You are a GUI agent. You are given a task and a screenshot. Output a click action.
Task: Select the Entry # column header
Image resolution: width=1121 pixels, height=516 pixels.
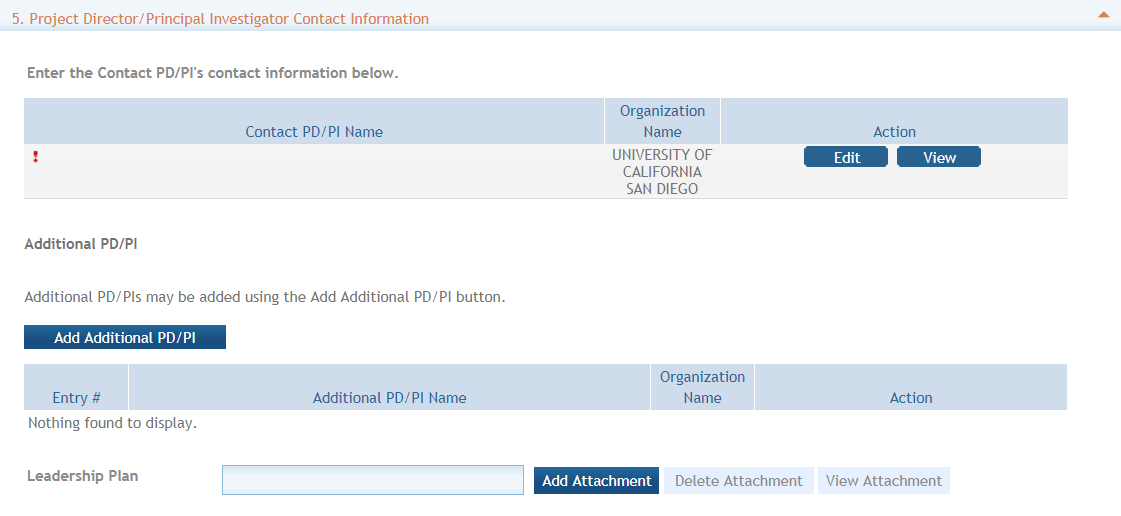[76, 397]
